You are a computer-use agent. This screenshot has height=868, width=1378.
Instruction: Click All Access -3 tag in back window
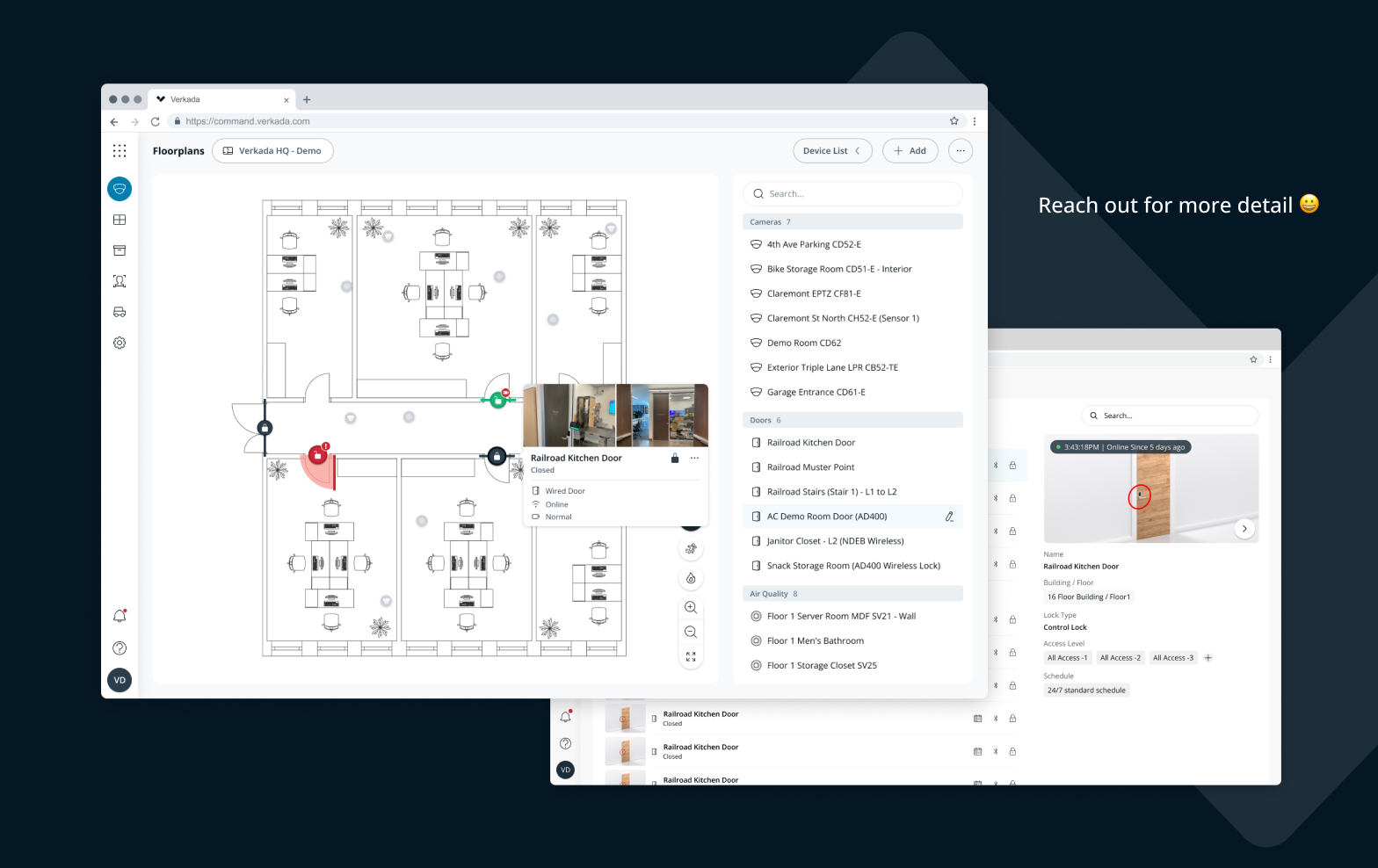point(1173,658)
